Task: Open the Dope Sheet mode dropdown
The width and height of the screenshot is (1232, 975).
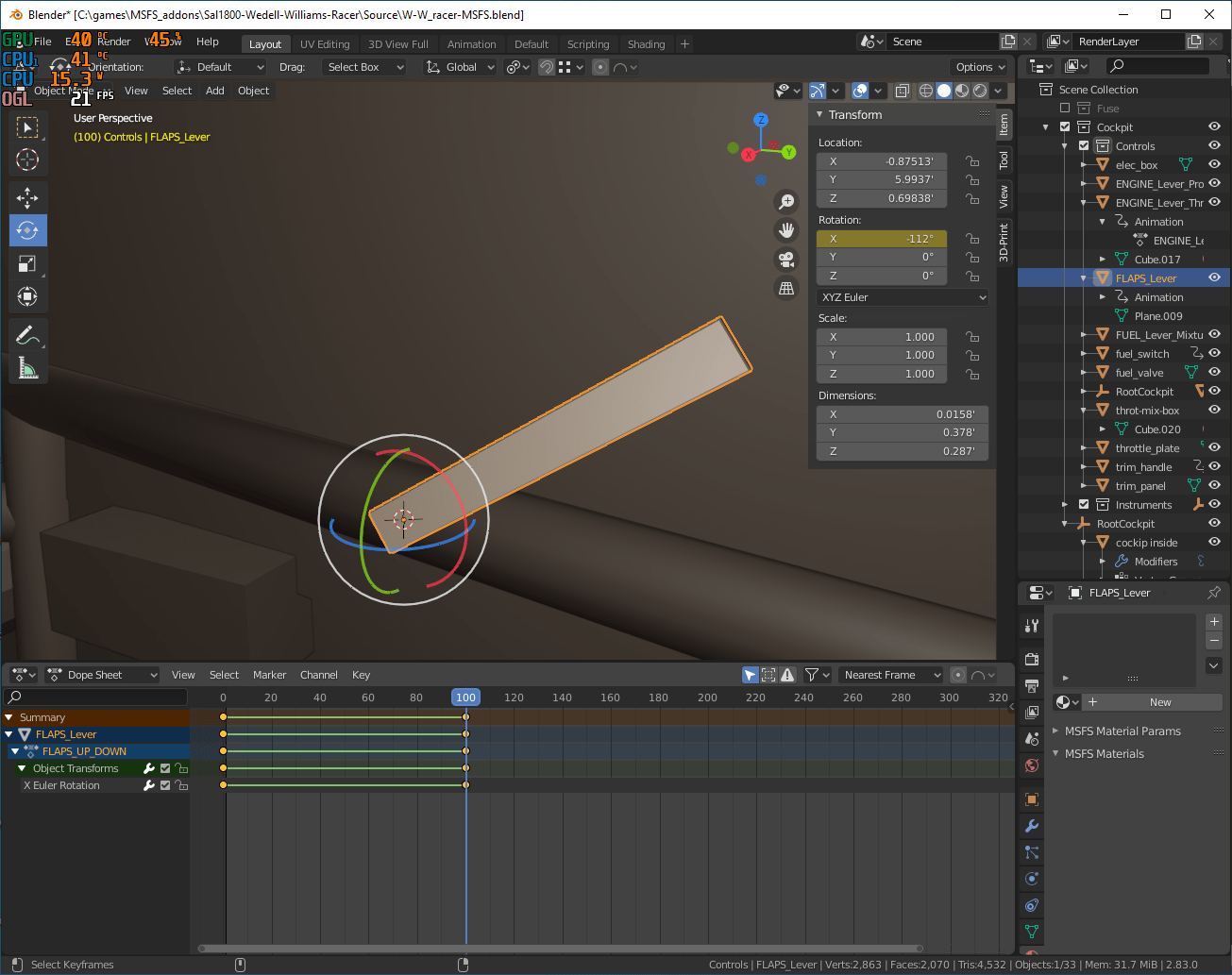Action: coord(103,675)
